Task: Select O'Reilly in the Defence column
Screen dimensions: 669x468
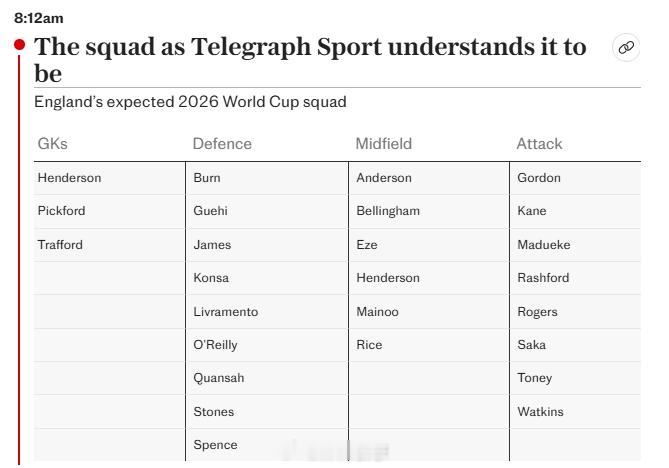Action: tap(215, 345)
